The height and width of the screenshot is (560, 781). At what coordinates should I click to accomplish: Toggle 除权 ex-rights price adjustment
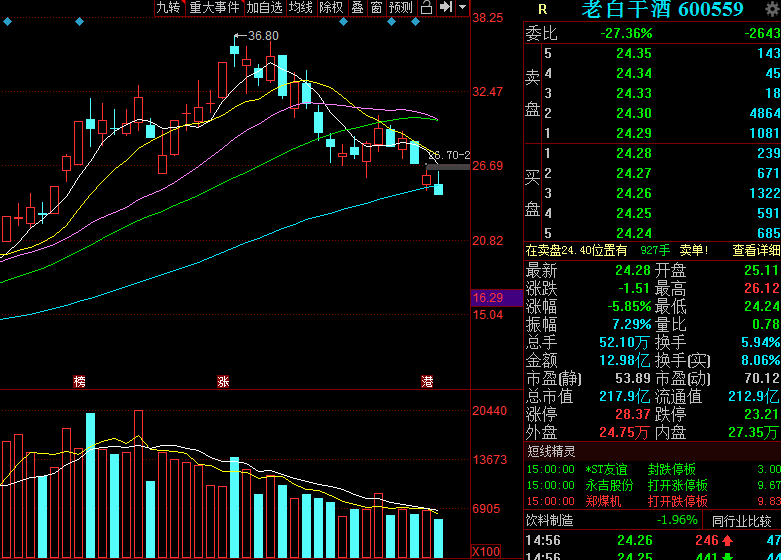tap(331, 8)
